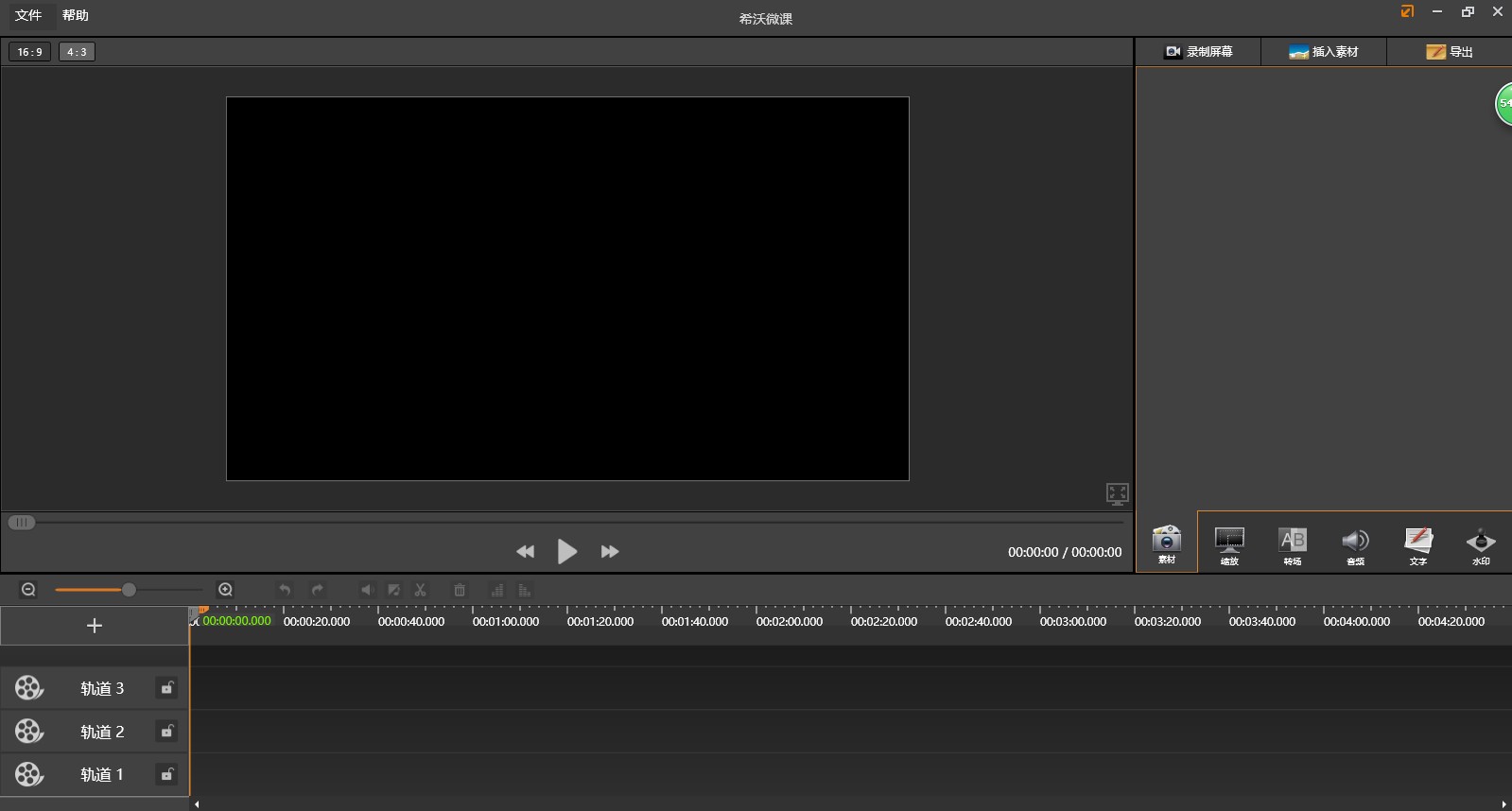Click the green floating badge at right edge
This screenshot has height=811, width=1512.
click(1503, 104)
